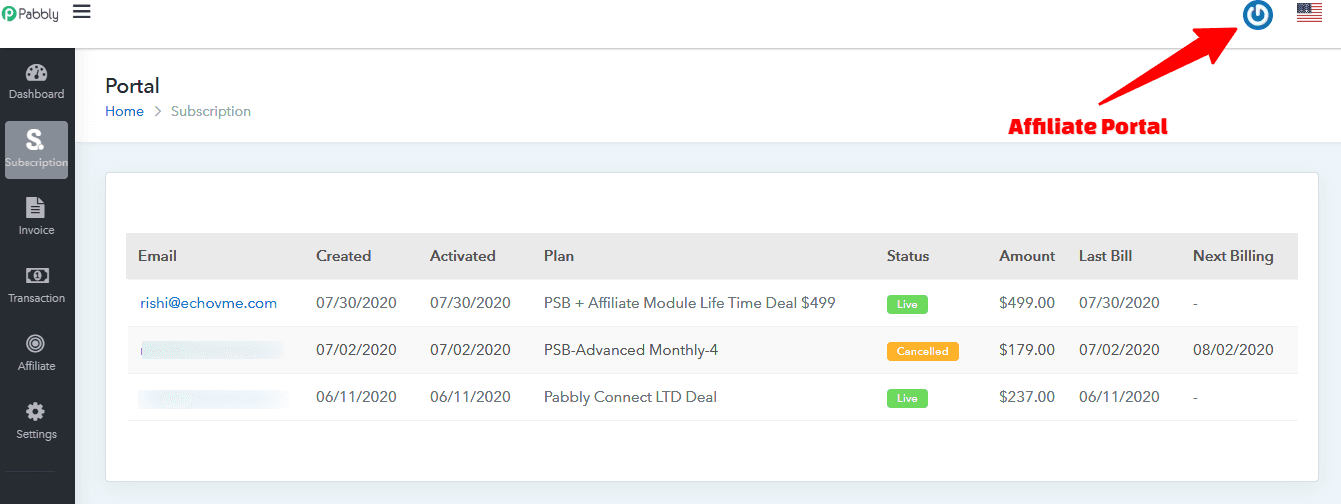Viewport: 1341px width, 504px height.
Task: Click Live badge for Pabbly Connect LTD Deal
Action: click(907, 398)
